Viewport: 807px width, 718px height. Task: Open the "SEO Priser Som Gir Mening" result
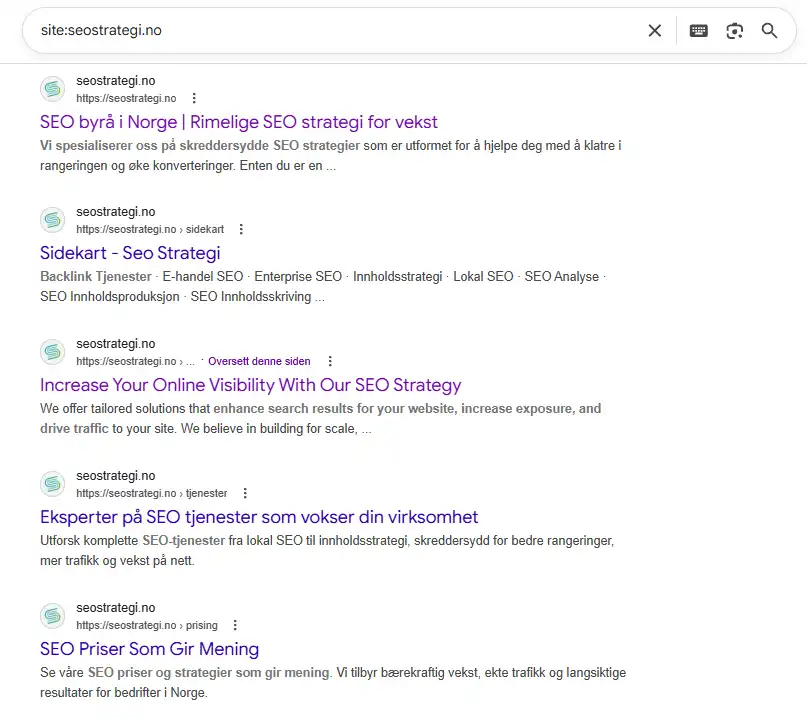coord(150,649)
